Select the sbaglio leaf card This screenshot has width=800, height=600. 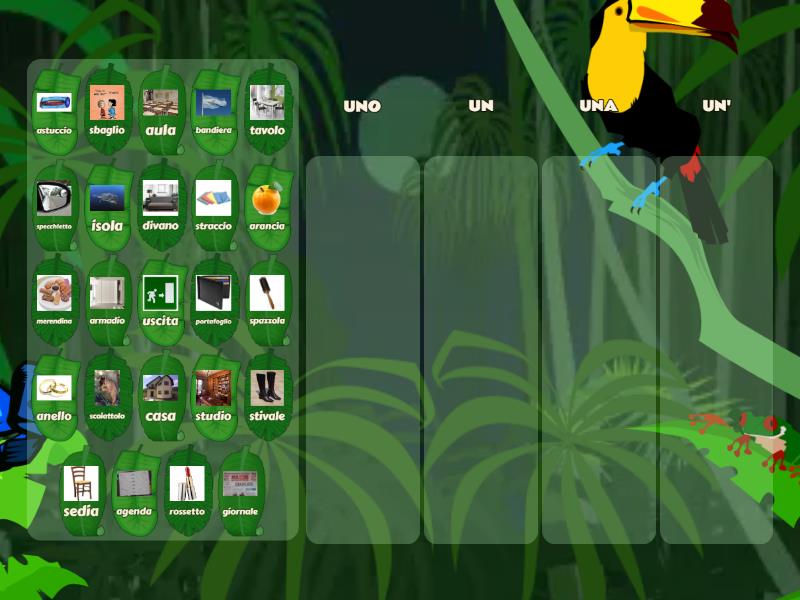(x=107, y=110)
